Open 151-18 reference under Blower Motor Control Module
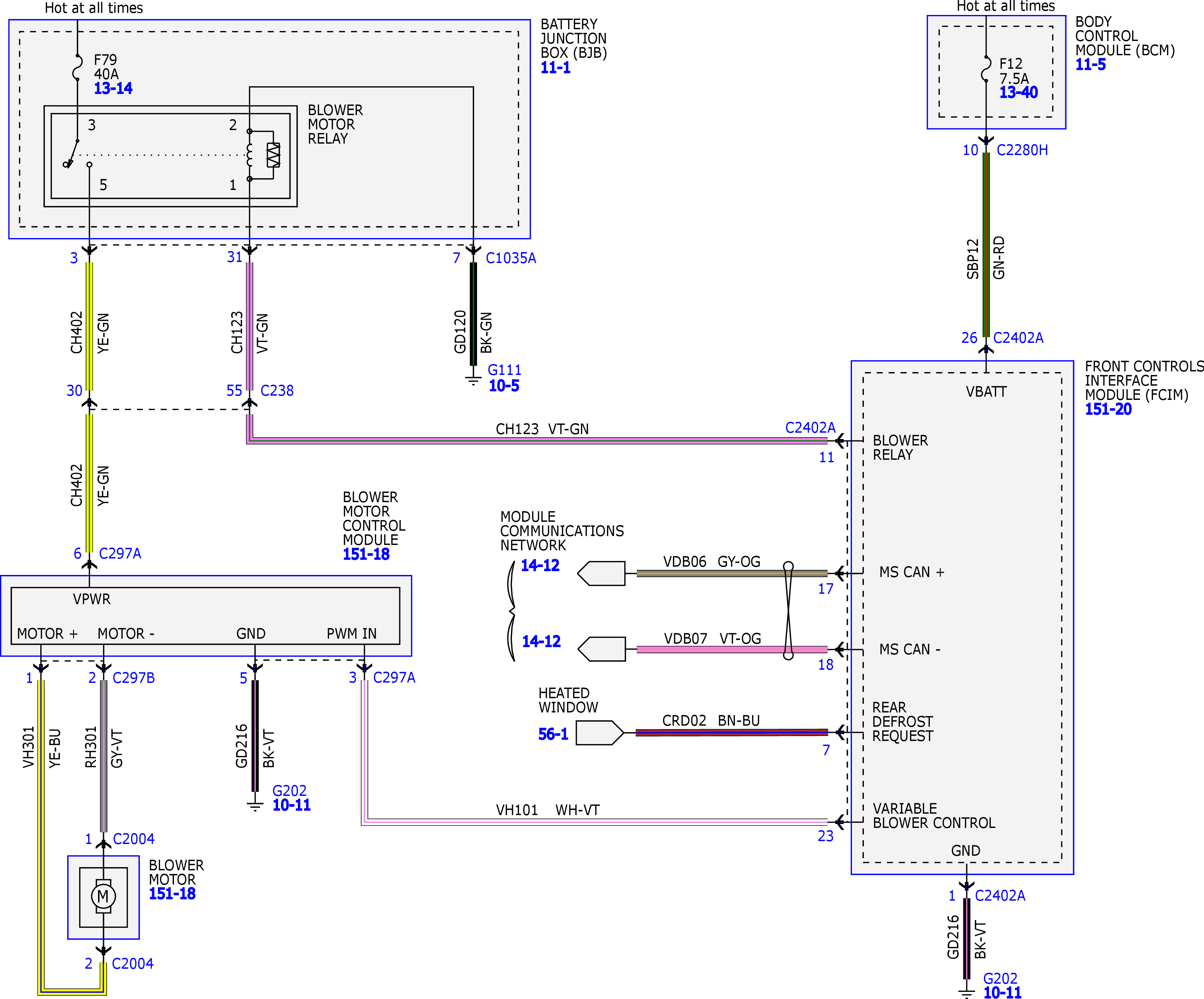 tap(366, 554)
